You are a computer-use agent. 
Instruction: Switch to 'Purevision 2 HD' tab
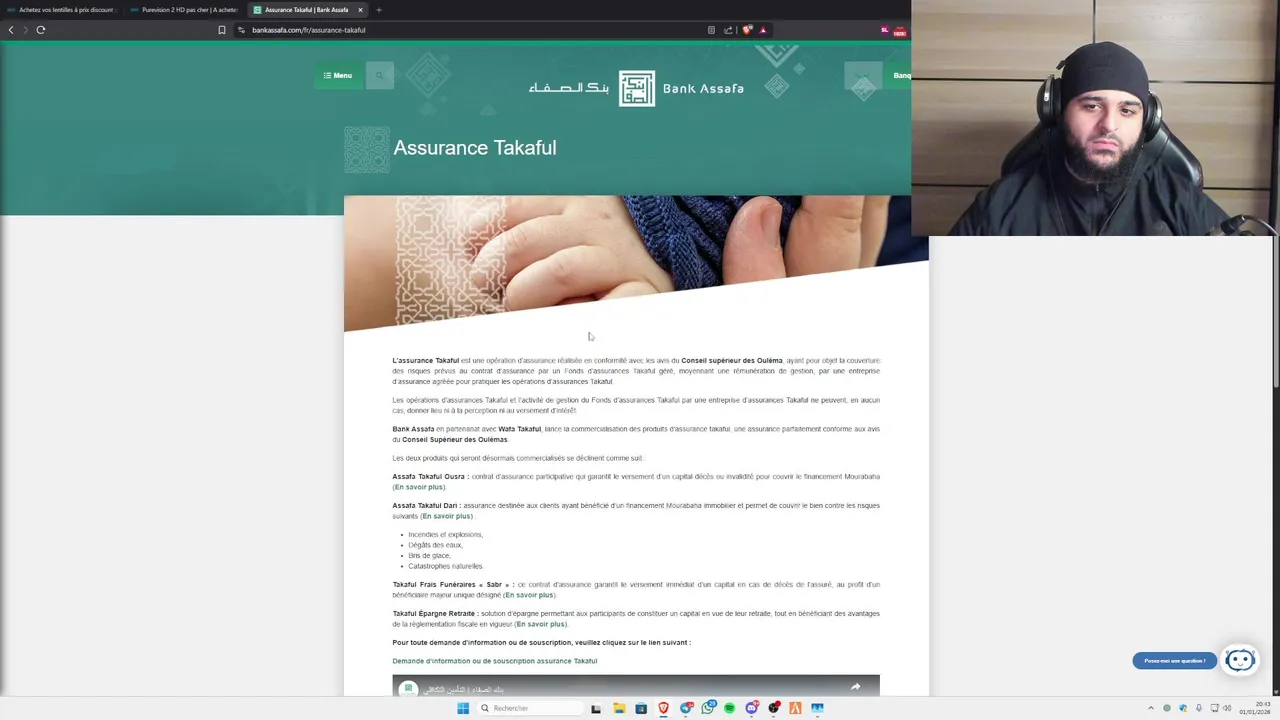(x=184, y=10)
